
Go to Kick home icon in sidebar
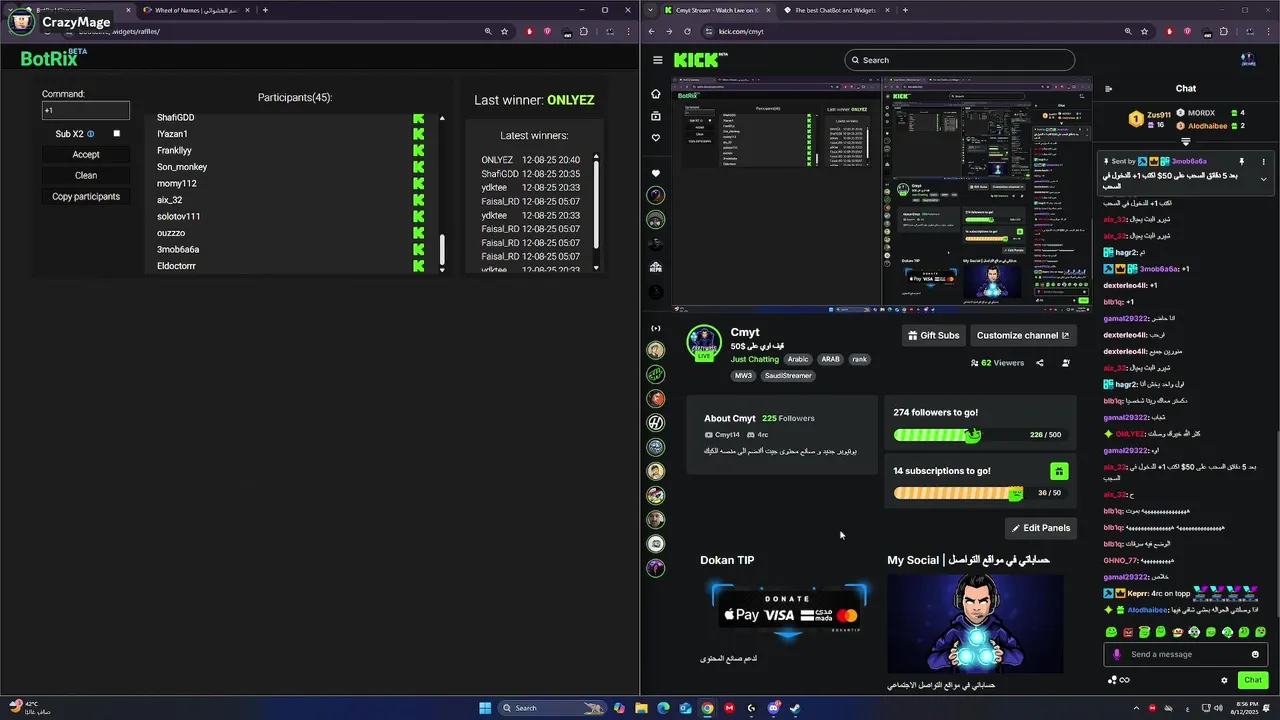coord(656,94)
